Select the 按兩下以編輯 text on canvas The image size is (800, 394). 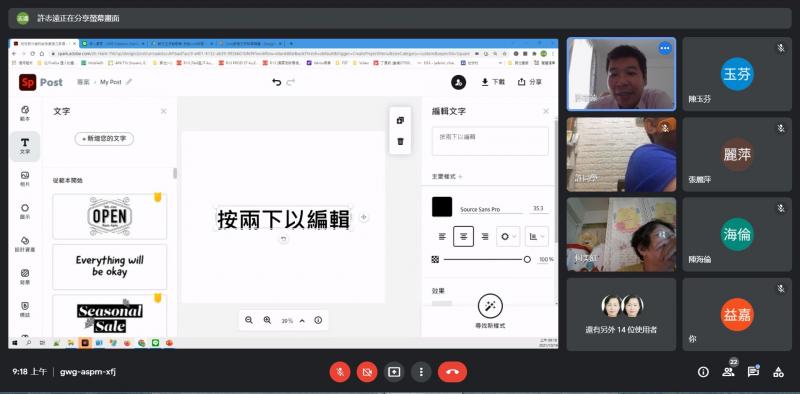pos(284,219)
